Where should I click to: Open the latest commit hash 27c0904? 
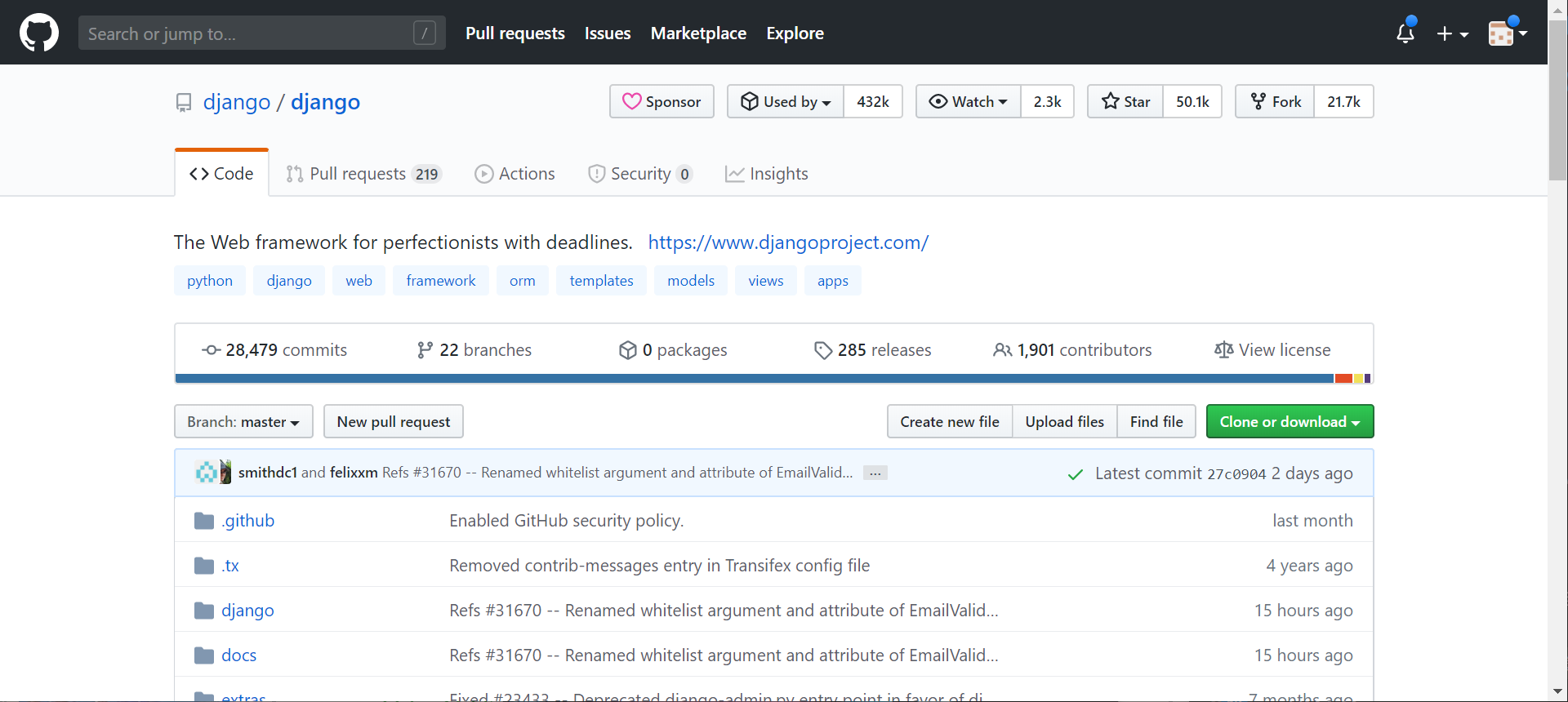(1236, 474)
